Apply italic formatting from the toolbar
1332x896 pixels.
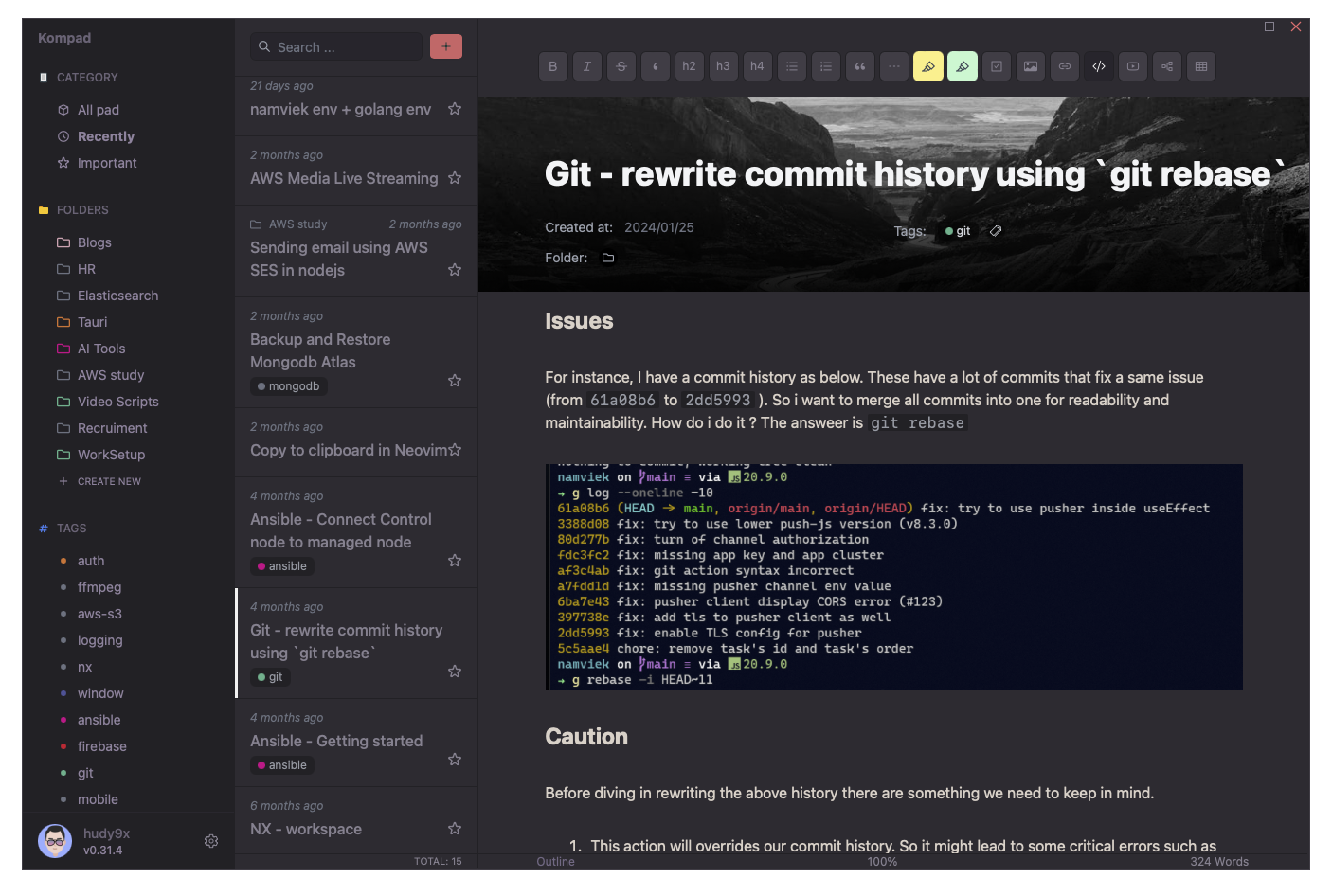click(587, 66)
